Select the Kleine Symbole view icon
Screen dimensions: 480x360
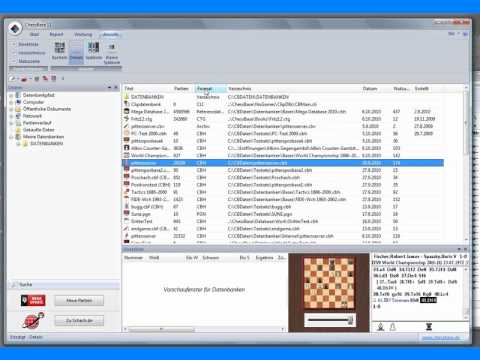click(x=112, y=53)
